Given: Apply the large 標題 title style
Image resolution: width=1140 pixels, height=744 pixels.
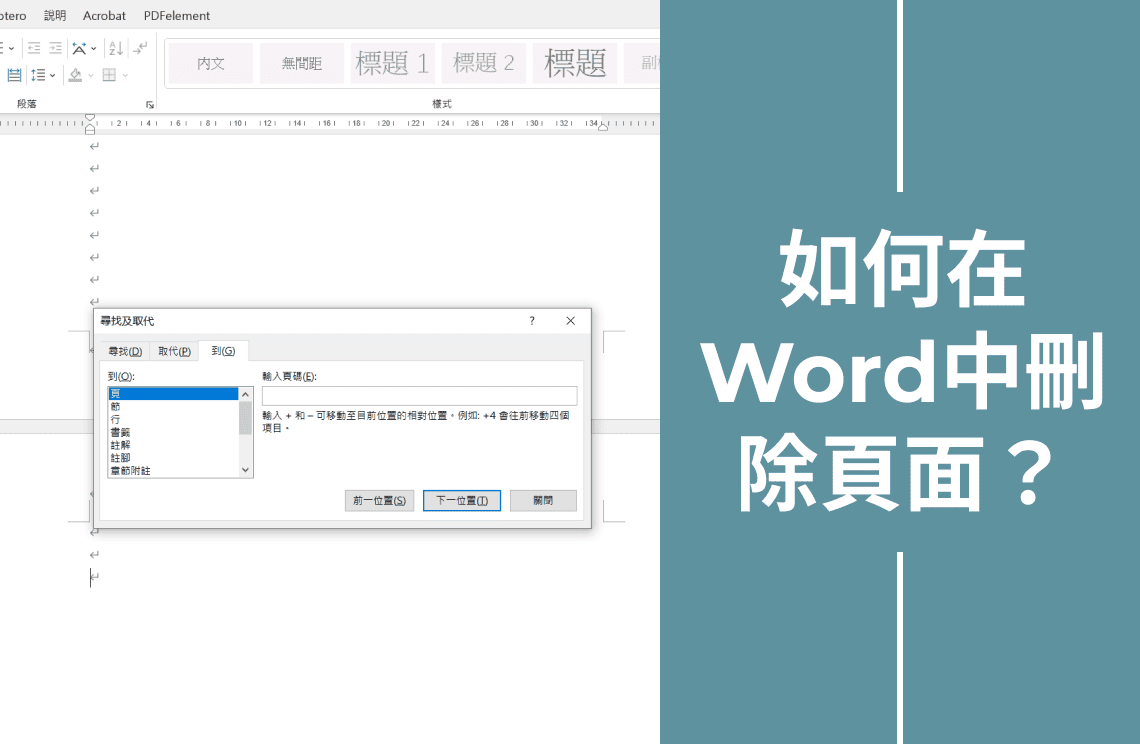Looking at the screenshot, I should 574,63.
